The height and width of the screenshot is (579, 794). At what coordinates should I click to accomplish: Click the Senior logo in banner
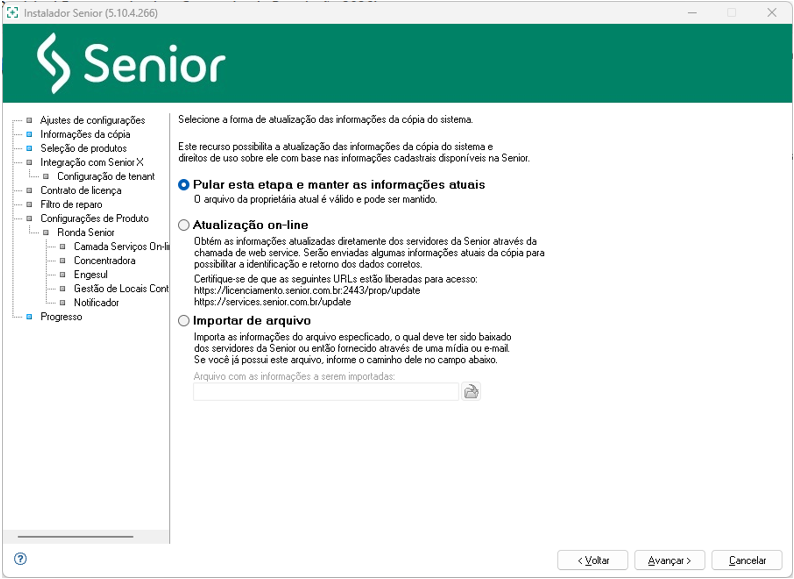point(131,63)
